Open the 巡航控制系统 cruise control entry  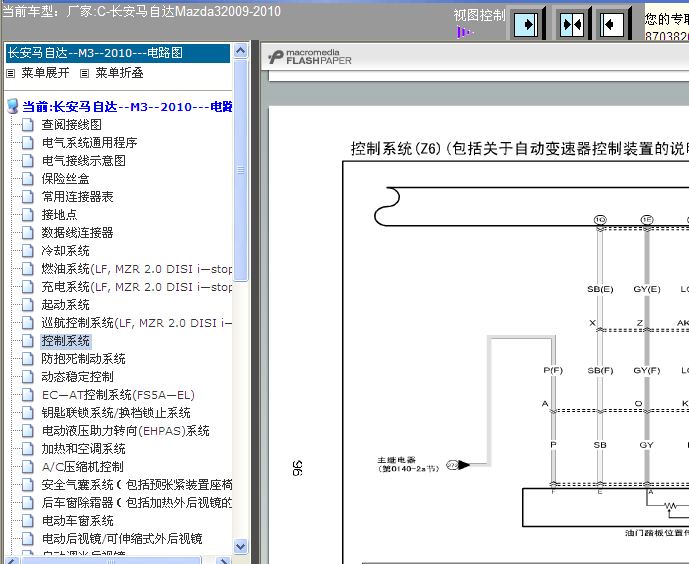coord(137,323)
